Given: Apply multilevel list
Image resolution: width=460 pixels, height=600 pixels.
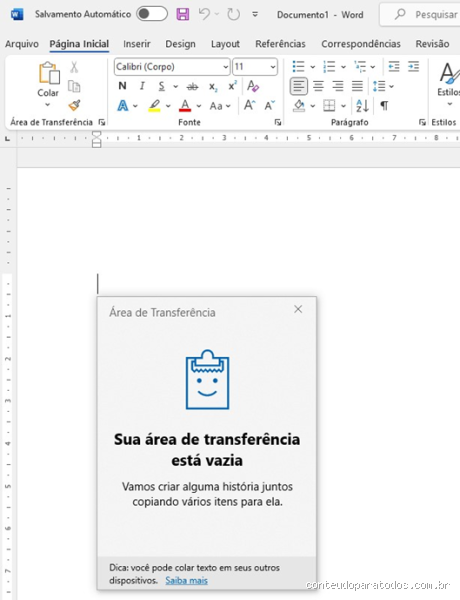Looking at the screenshot, I should (x=360, y=67).
